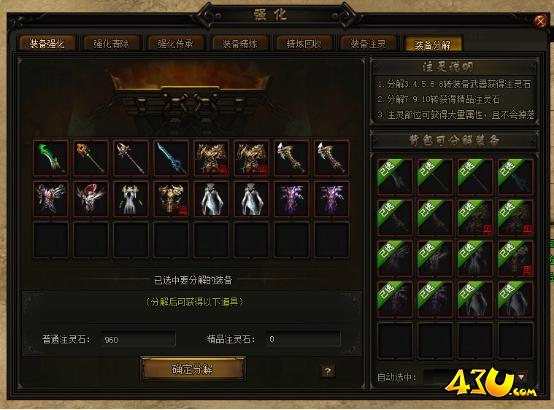Screen dimensions: 554x410
Task: Click the 精品注灵石 value field
Action: tap(303, 339)
